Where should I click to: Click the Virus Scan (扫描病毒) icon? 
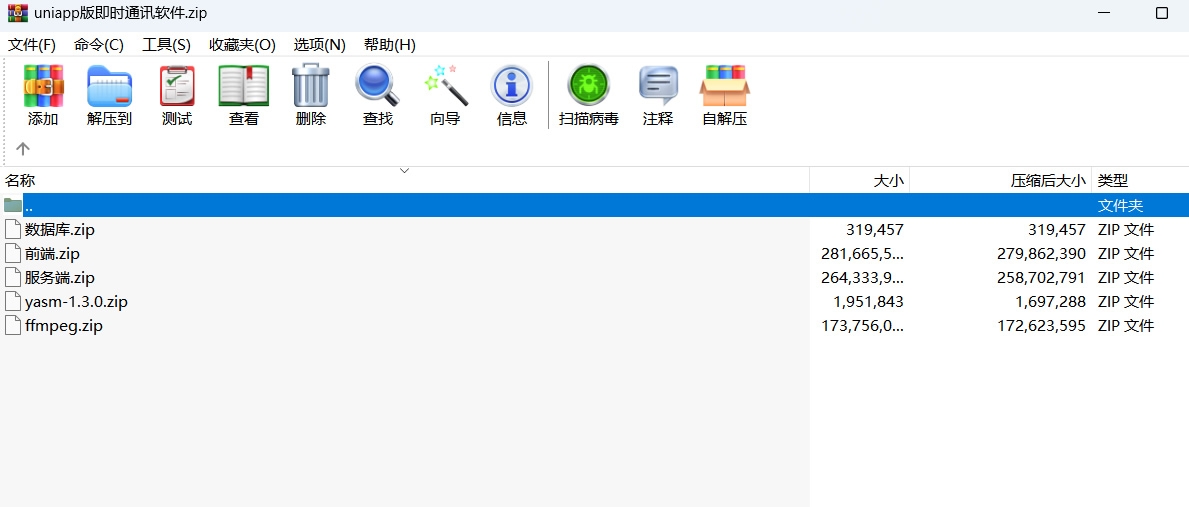pyautogui.click(x=589, y=96)
